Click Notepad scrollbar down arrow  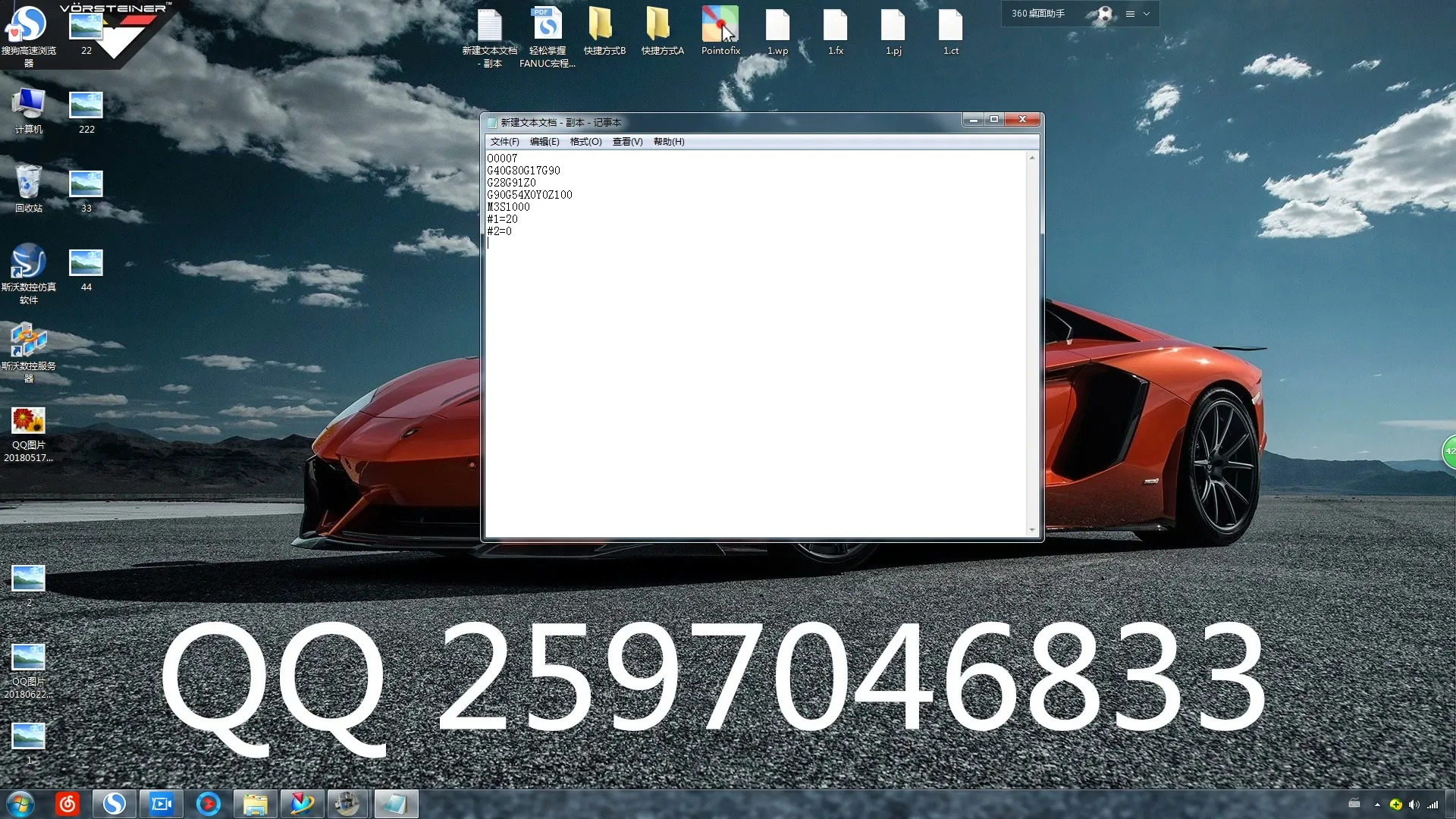point(1031,530)
